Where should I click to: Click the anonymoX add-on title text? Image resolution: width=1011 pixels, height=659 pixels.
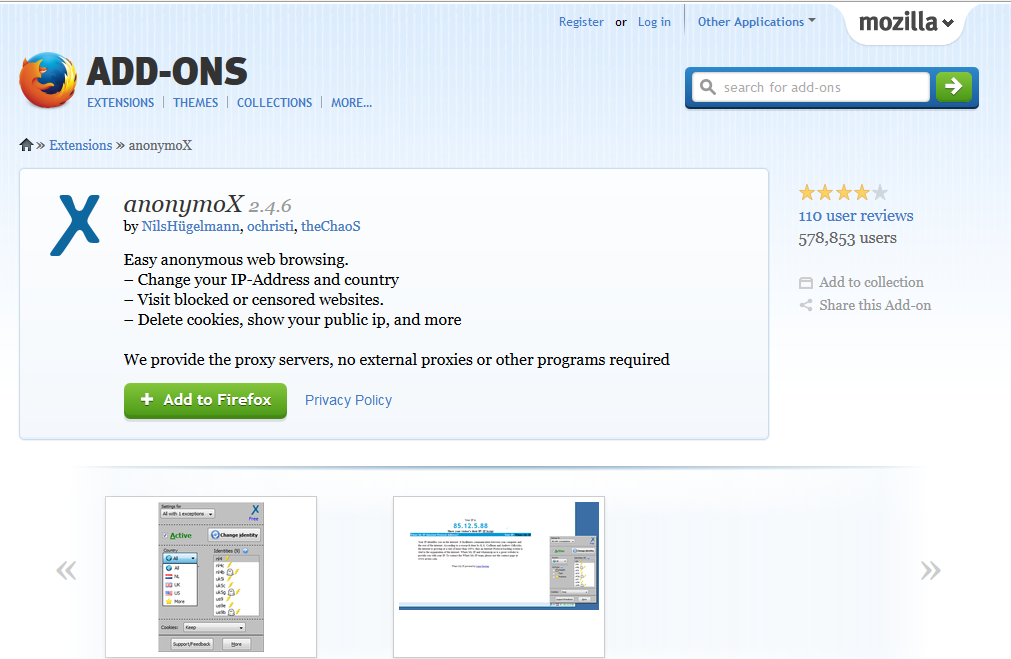coord(183,204)
